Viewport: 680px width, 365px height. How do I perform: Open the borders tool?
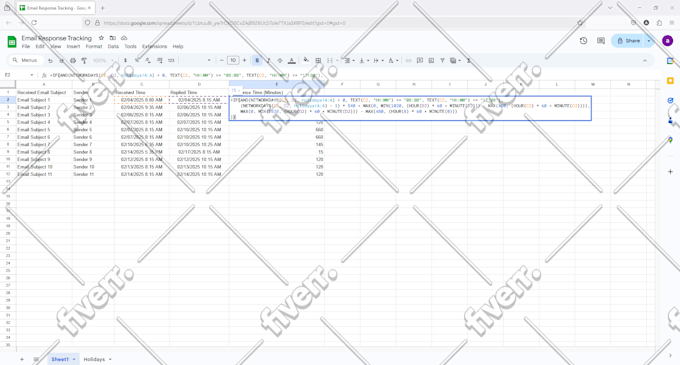(318, 61)
